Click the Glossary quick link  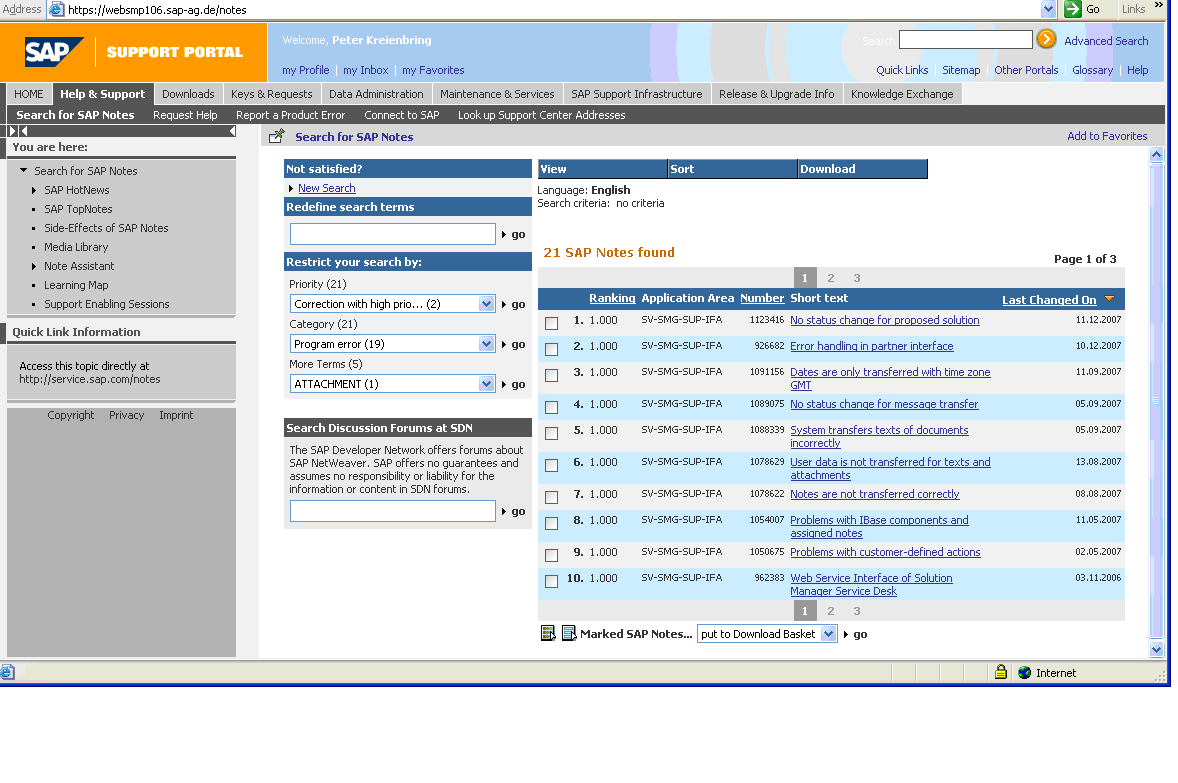click(1092, 70)
